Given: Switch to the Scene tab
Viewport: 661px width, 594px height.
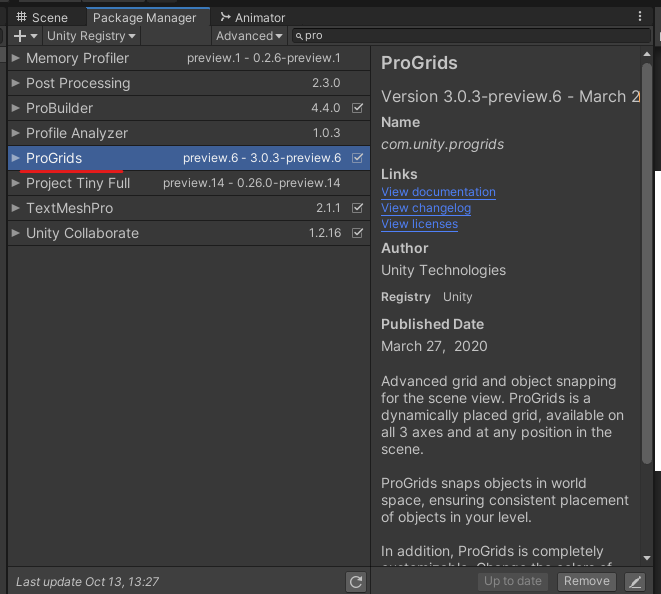Looking at the screenshot, I should point(42,17).
